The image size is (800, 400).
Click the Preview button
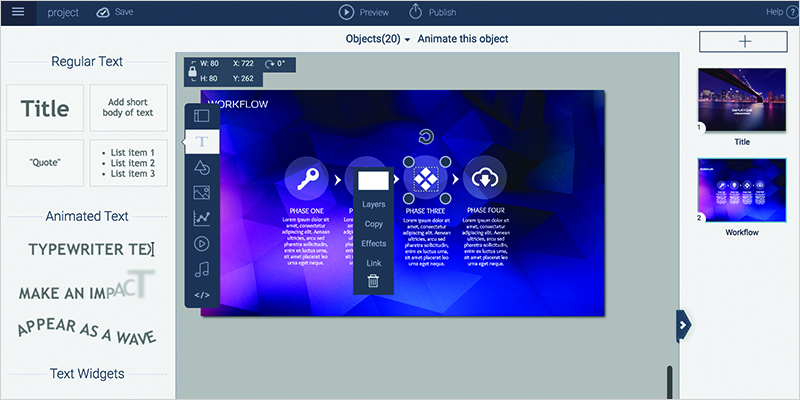click(364, 12)
